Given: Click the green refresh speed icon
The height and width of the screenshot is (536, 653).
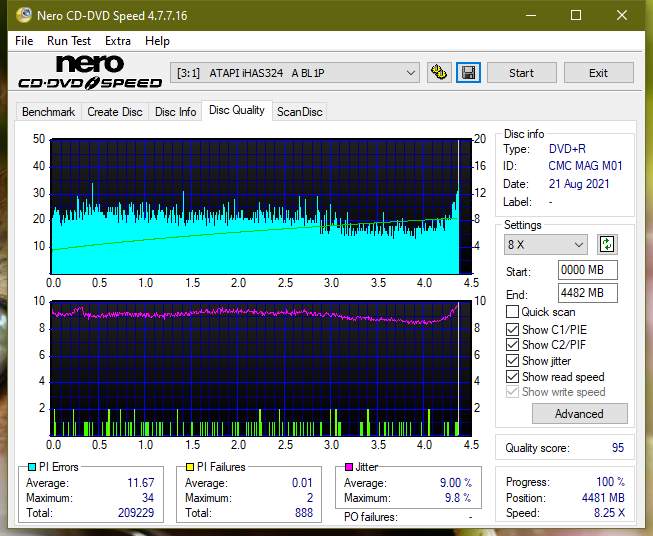Looking at the screenshot, I should 607,244.
